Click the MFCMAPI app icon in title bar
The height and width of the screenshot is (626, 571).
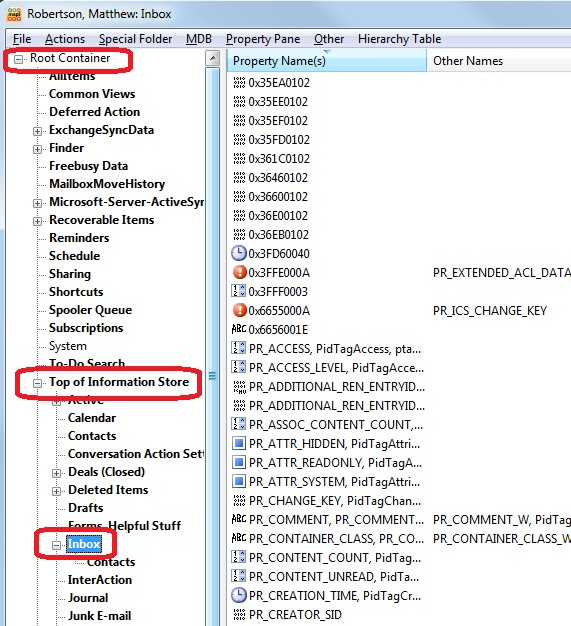[14, 14]
